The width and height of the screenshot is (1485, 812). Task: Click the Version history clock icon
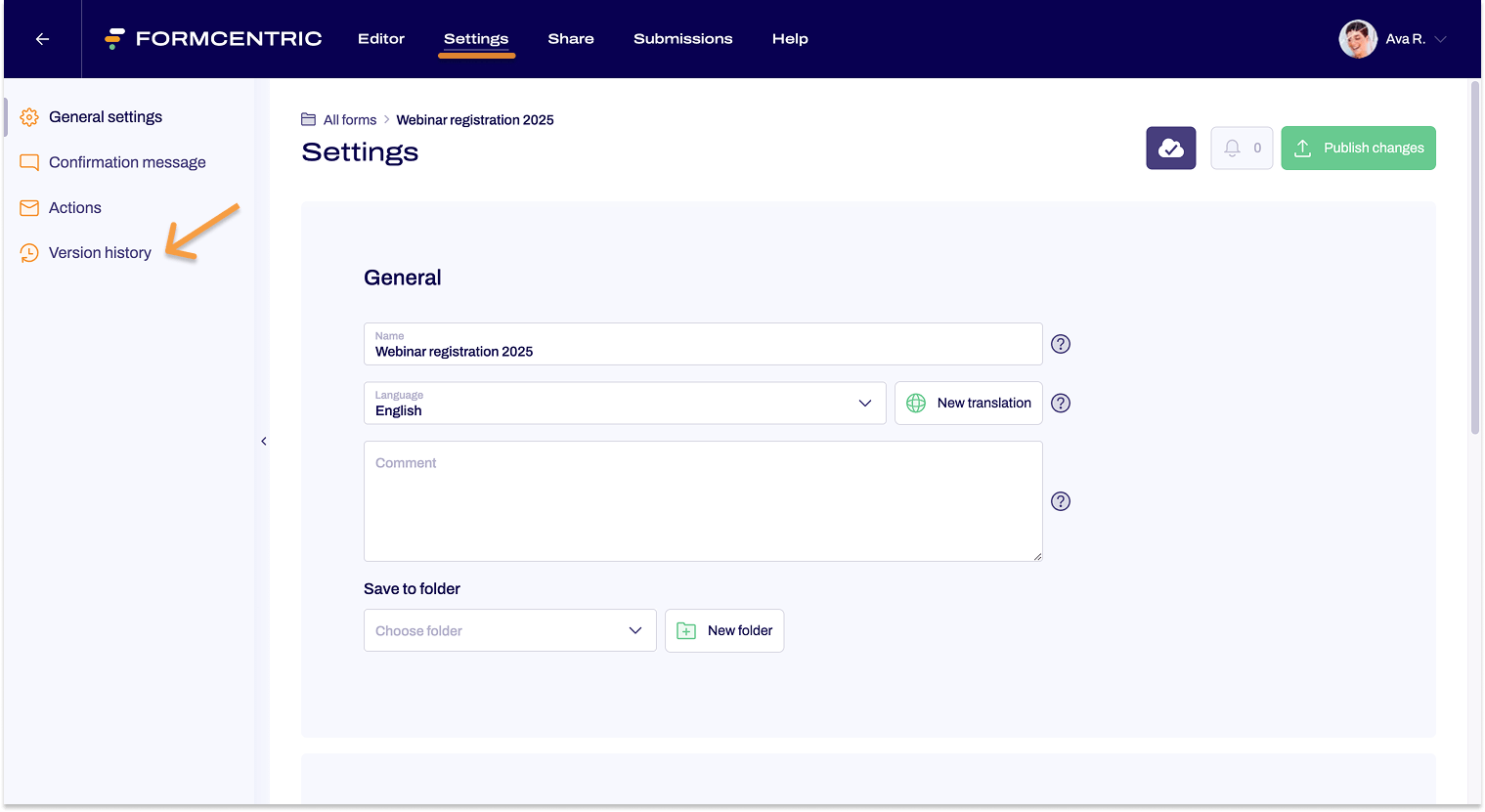[x=29, y=252]
